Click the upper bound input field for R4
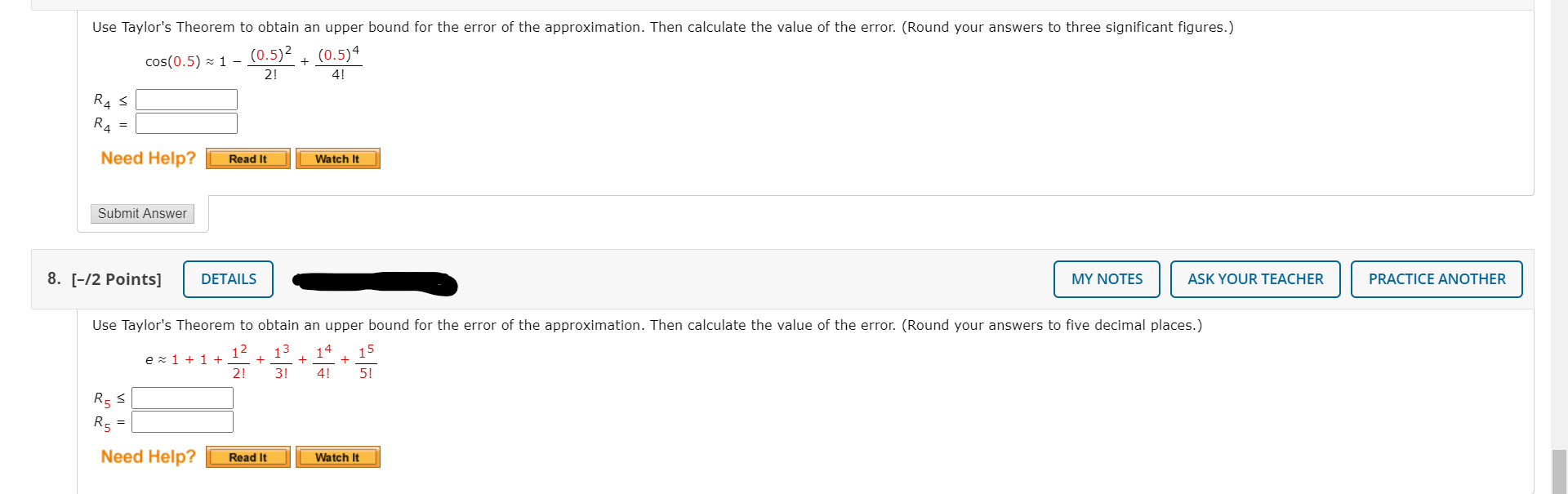The width and height of the screenshot is (1568, 494). coord(186,99)
